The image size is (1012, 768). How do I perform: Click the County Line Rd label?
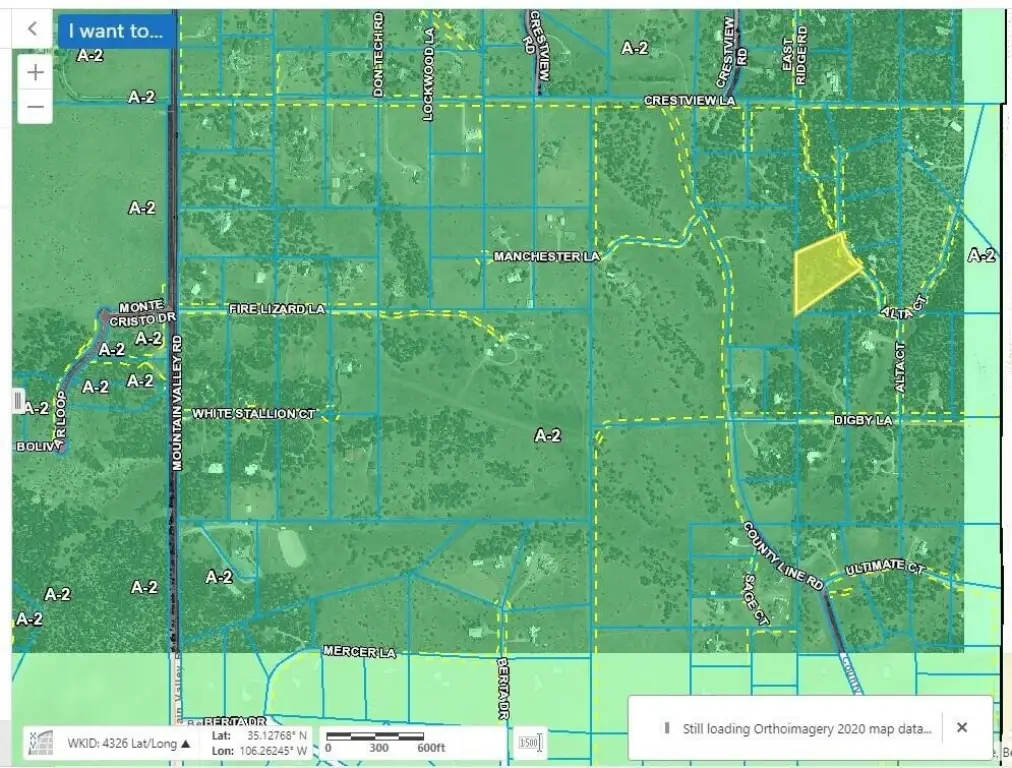pyautogui.click(x=783, y=557)
